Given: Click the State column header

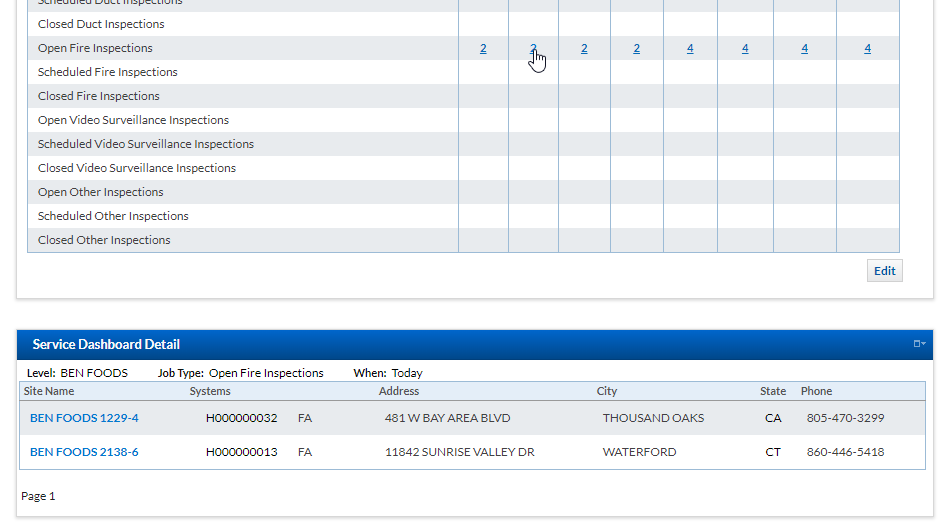Looking at the screenshot, I should pyautogui.click(x=773, y=391).
